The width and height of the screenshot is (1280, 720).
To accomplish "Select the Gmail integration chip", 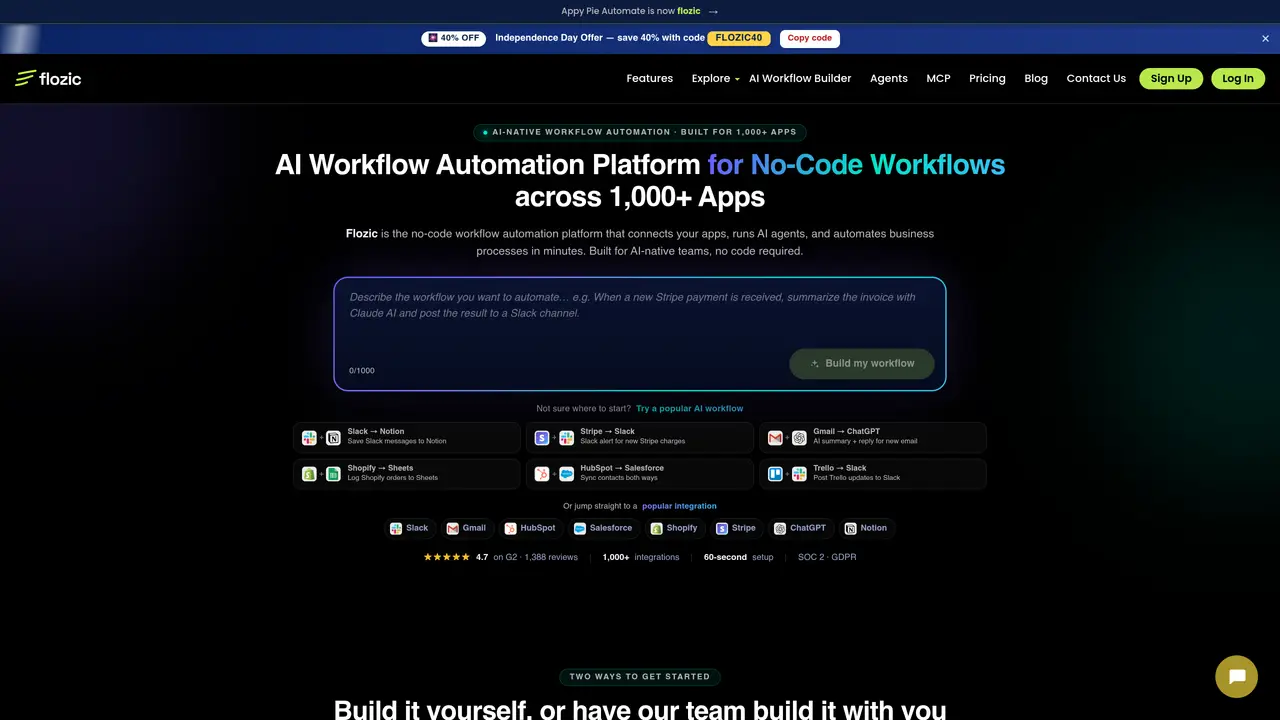I will 466,528.
